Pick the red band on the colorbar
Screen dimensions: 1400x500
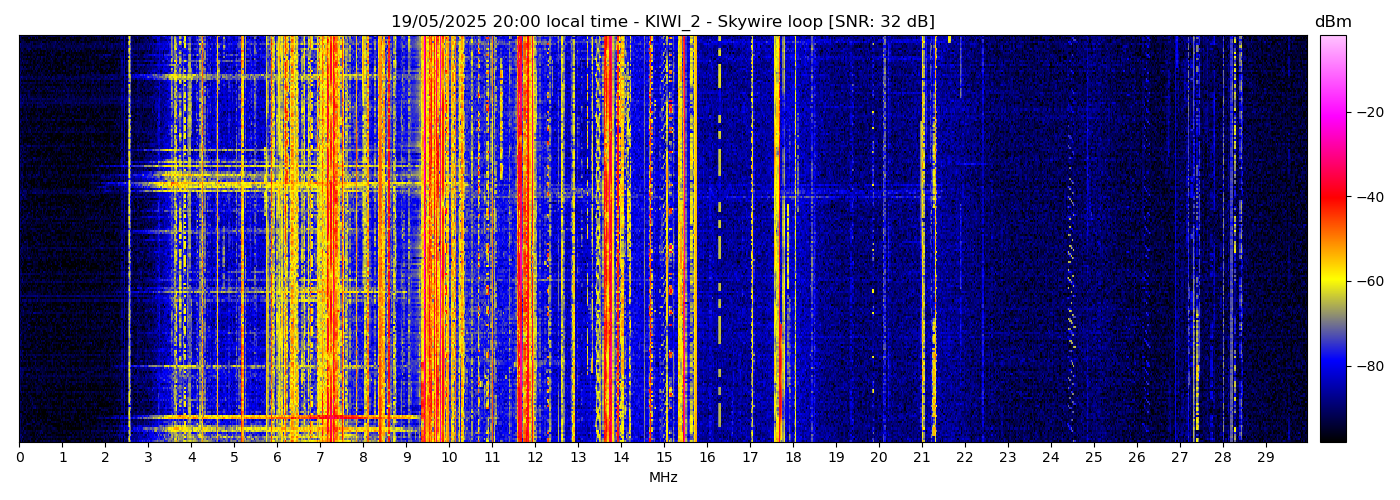[1332, 197]
